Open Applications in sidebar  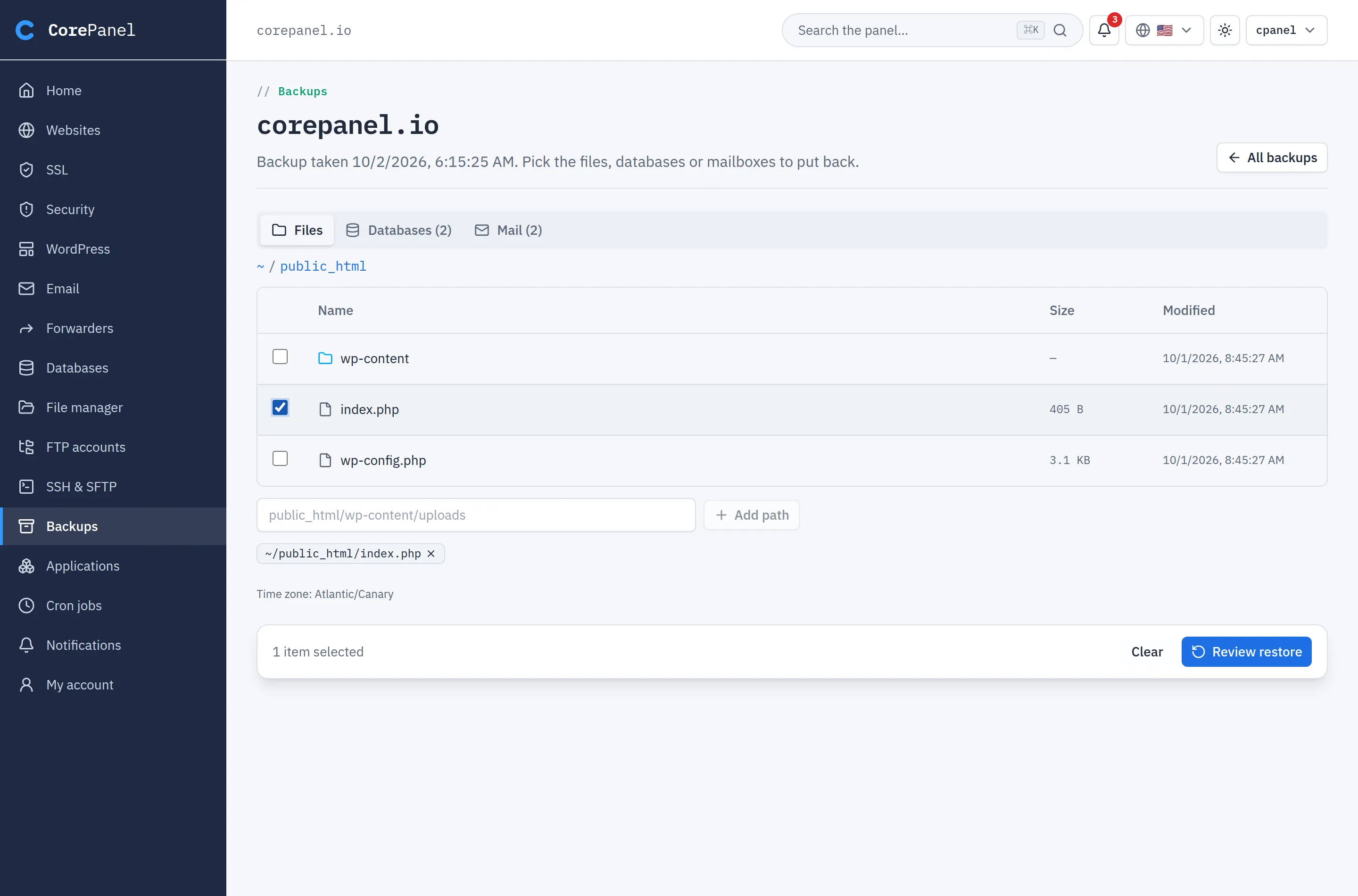coord(113,566)
